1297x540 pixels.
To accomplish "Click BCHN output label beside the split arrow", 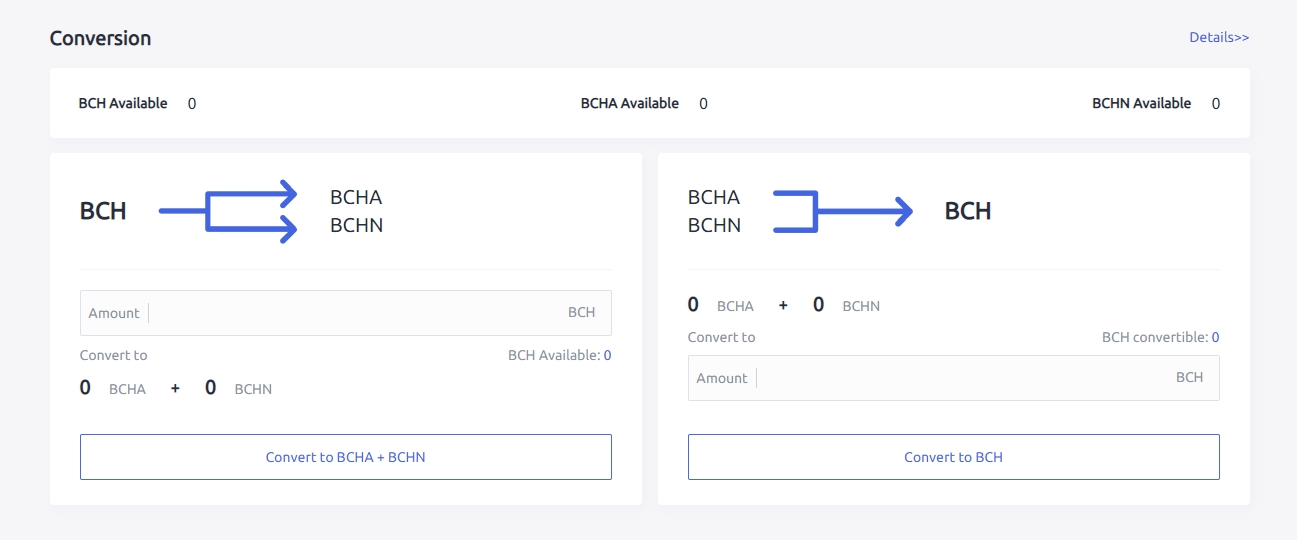I will click(356, 225).
